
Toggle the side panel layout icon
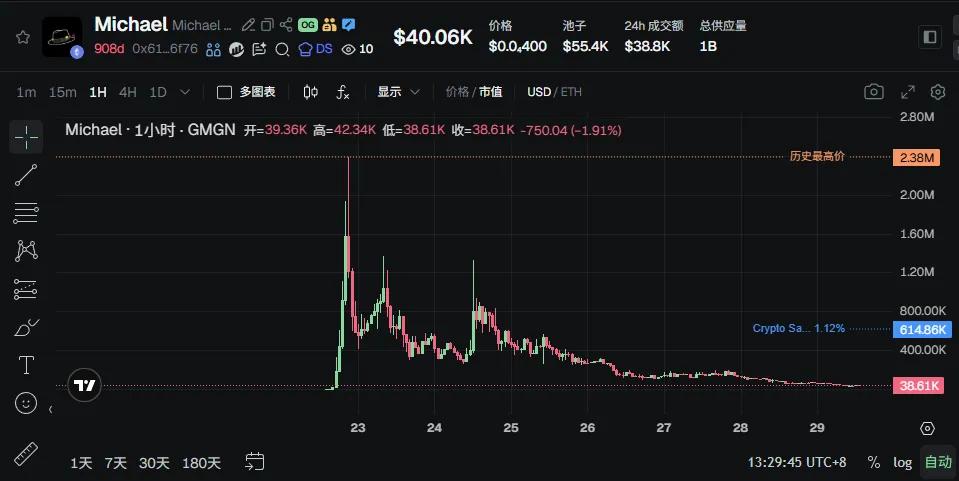930,37
